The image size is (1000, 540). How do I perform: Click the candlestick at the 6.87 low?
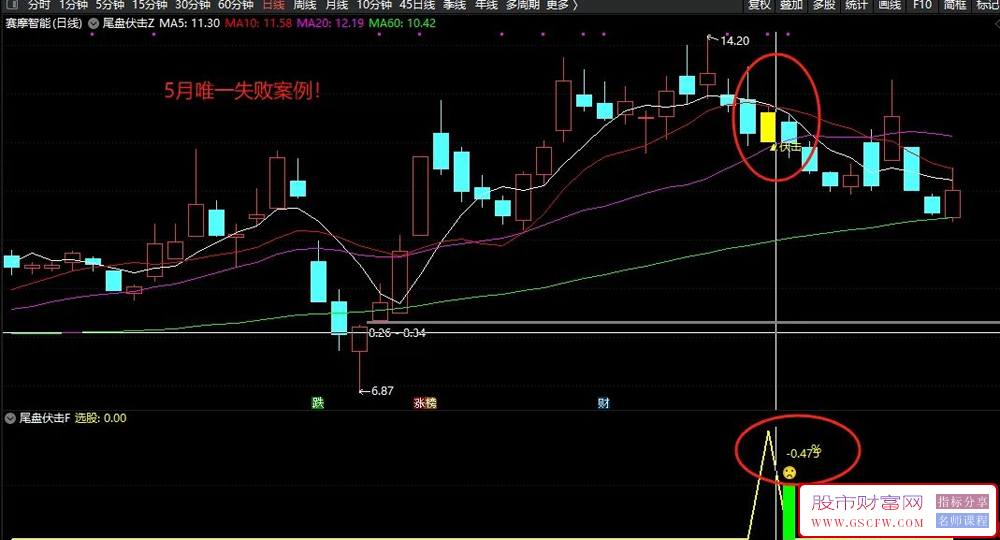[360, 339]
